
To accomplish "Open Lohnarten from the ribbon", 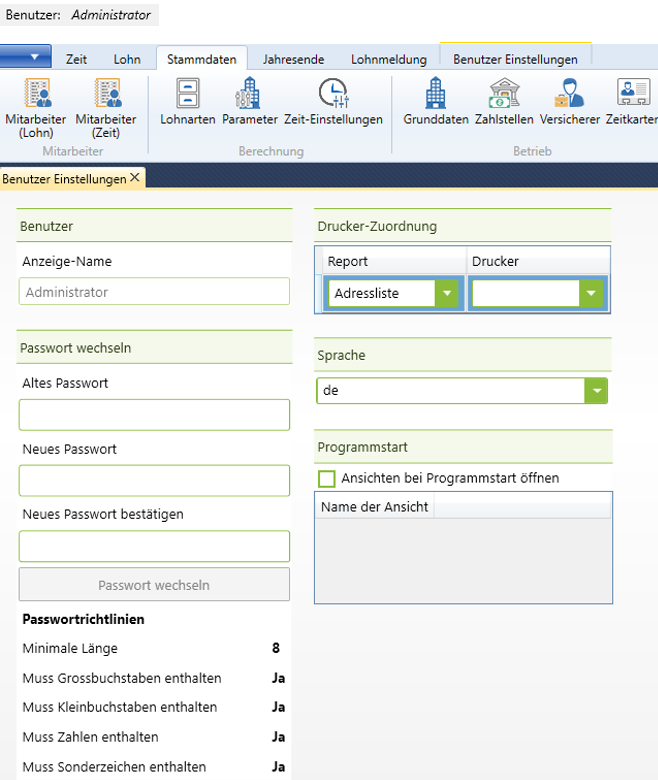I will (188, 101).
